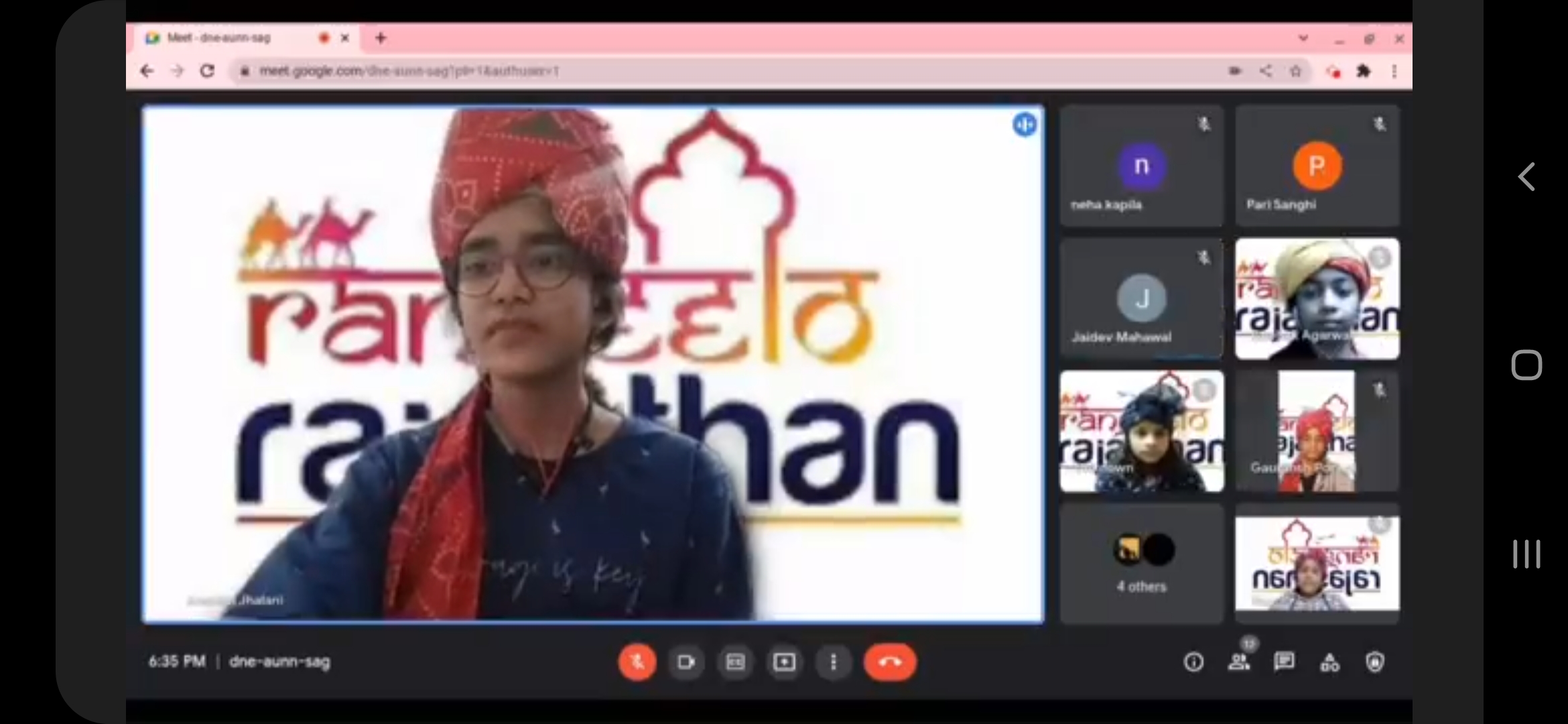The height and width of the screenshot is (724, 1568).
Task: Open Chrome three-dot menu
Action: (x=1394, y=71)
